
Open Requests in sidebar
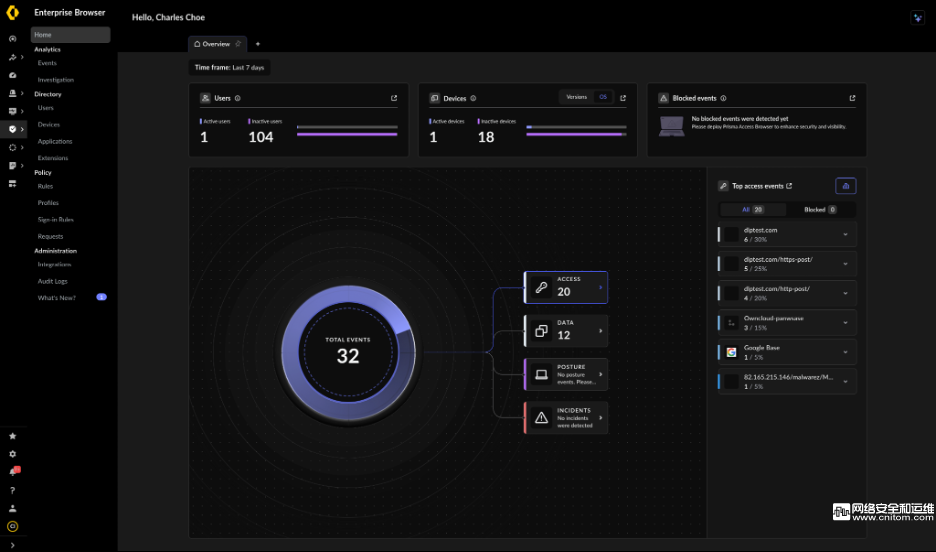point(50,236)
